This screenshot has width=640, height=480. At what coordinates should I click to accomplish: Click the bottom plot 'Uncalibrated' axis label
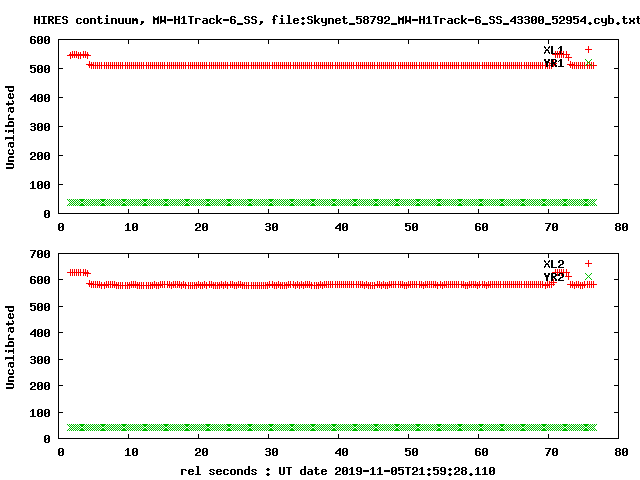(x=10, y=347)
